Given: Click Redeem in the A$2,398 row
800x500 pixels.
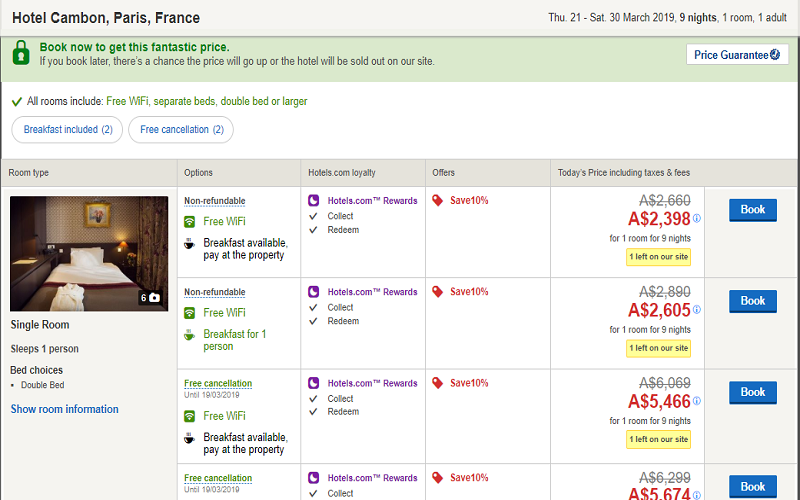Looking at the screenshot, I should pyautogui.click(x=343, y=230).
